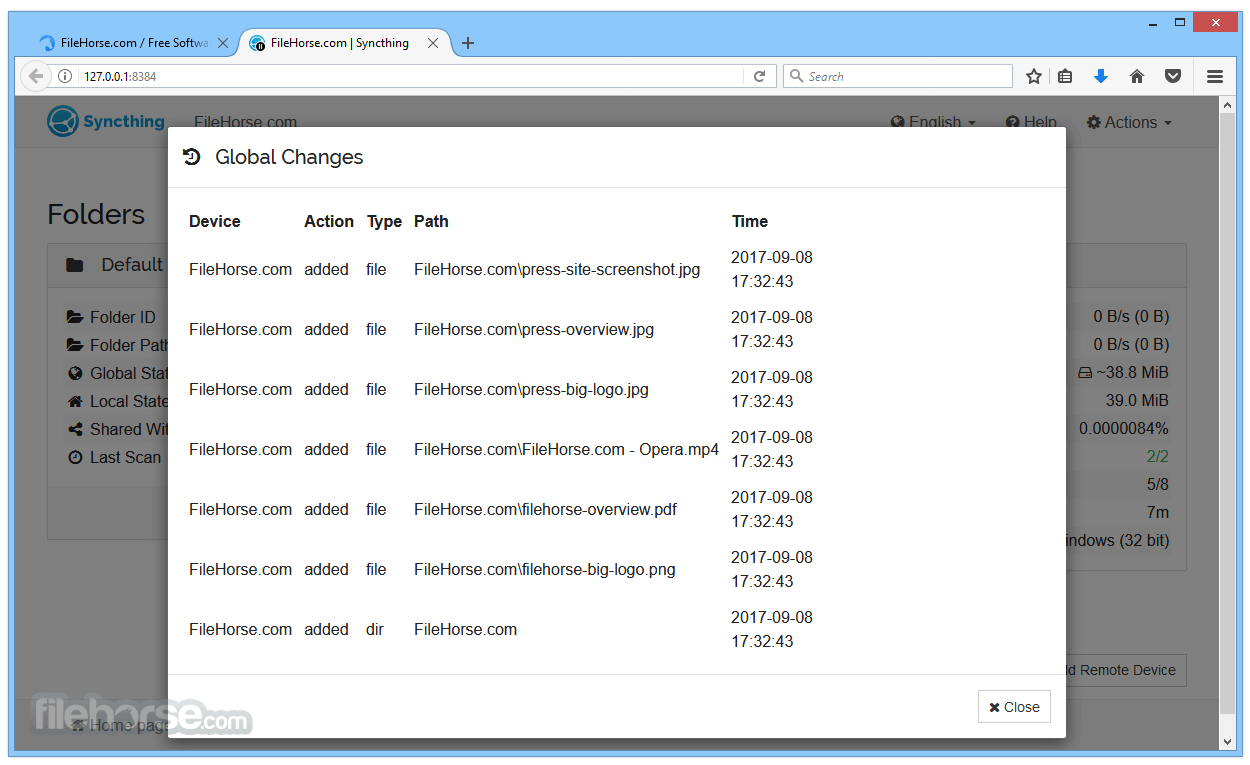The image size is (1250, 765).
Task: Click the Global Changes history icon
Action: click(x=192, y=157)
